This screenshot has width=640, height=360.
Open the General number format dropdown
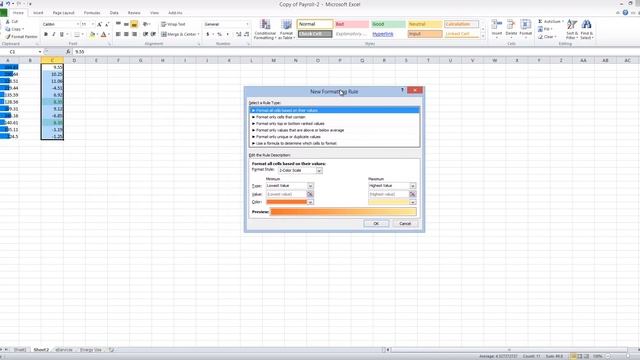pos(247,24)
